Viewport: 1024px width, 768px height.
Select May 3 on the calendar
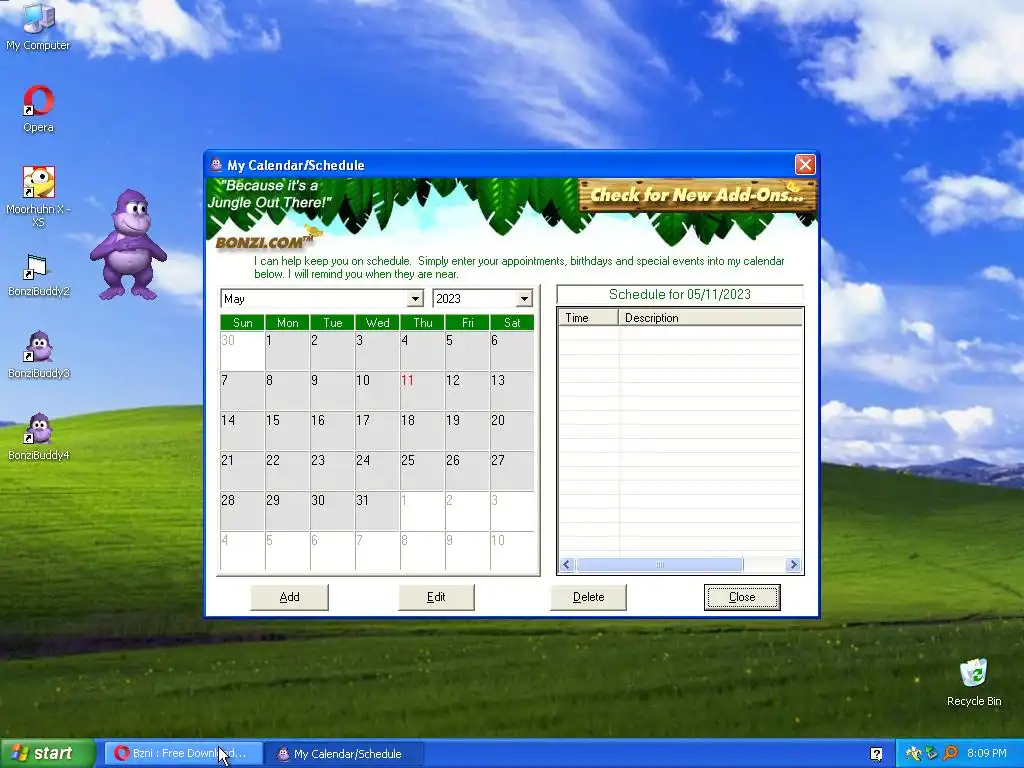tap(377, 351)
